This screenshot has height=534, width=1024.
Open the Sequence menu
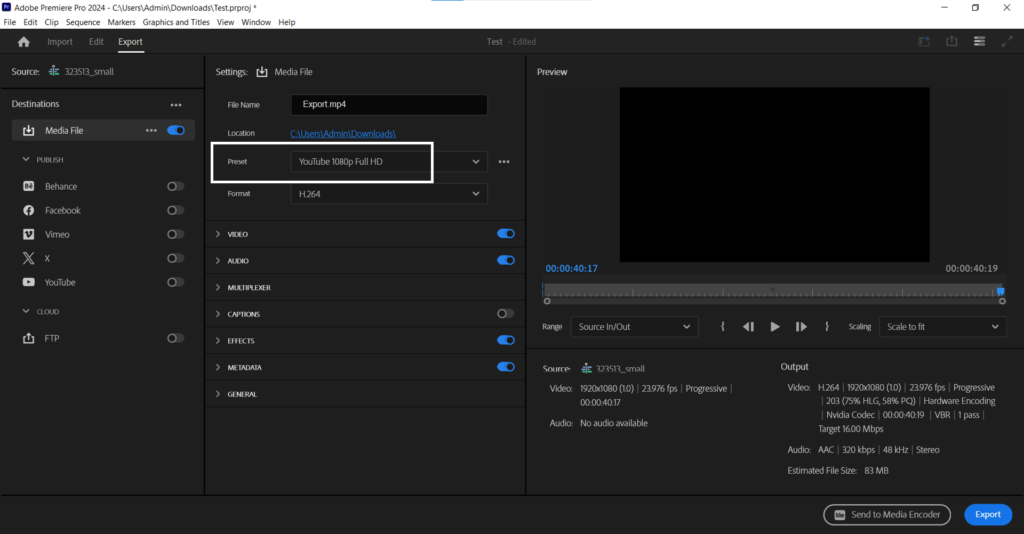point(83,22)
